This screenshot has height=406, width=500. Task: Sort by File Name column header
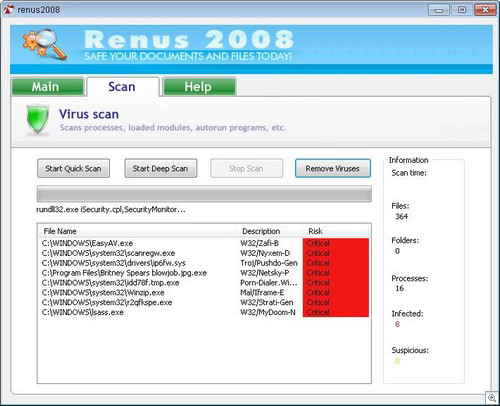[x=137, y=231]
